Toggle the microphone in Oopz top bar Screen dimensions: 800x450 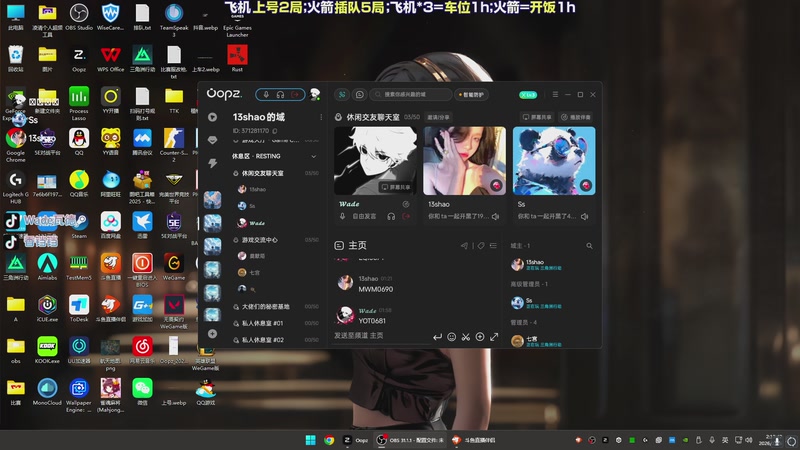(x=266, y=95)
